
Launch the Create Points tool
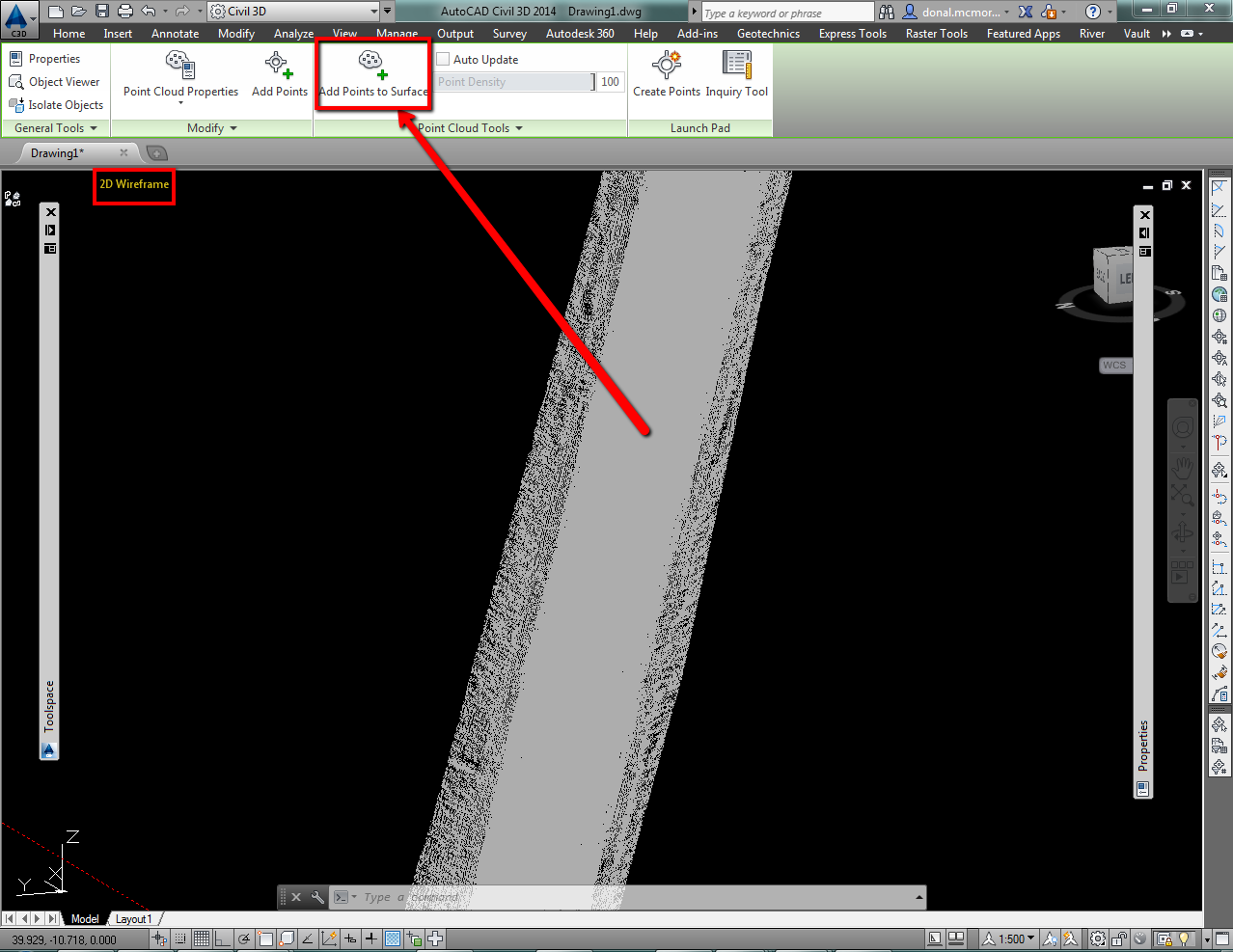tap(667, 74)
